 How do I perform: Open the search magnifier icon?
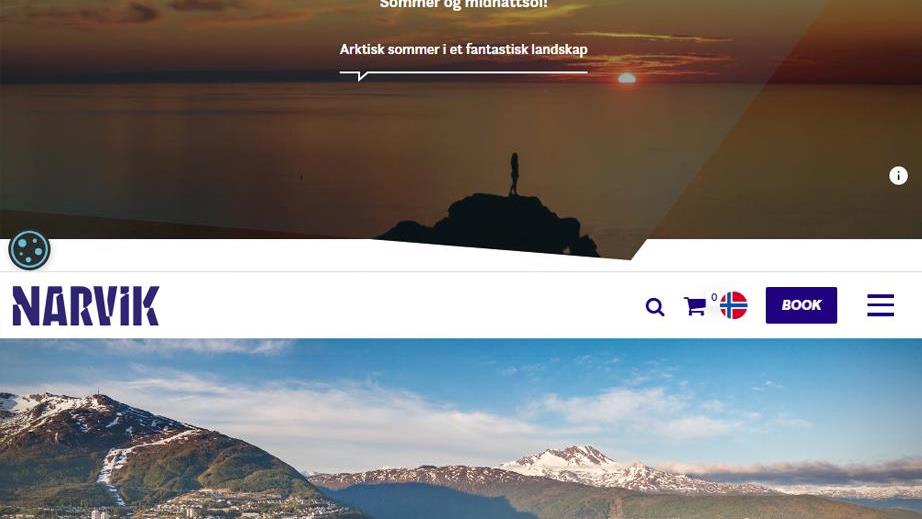click(654, 306)
